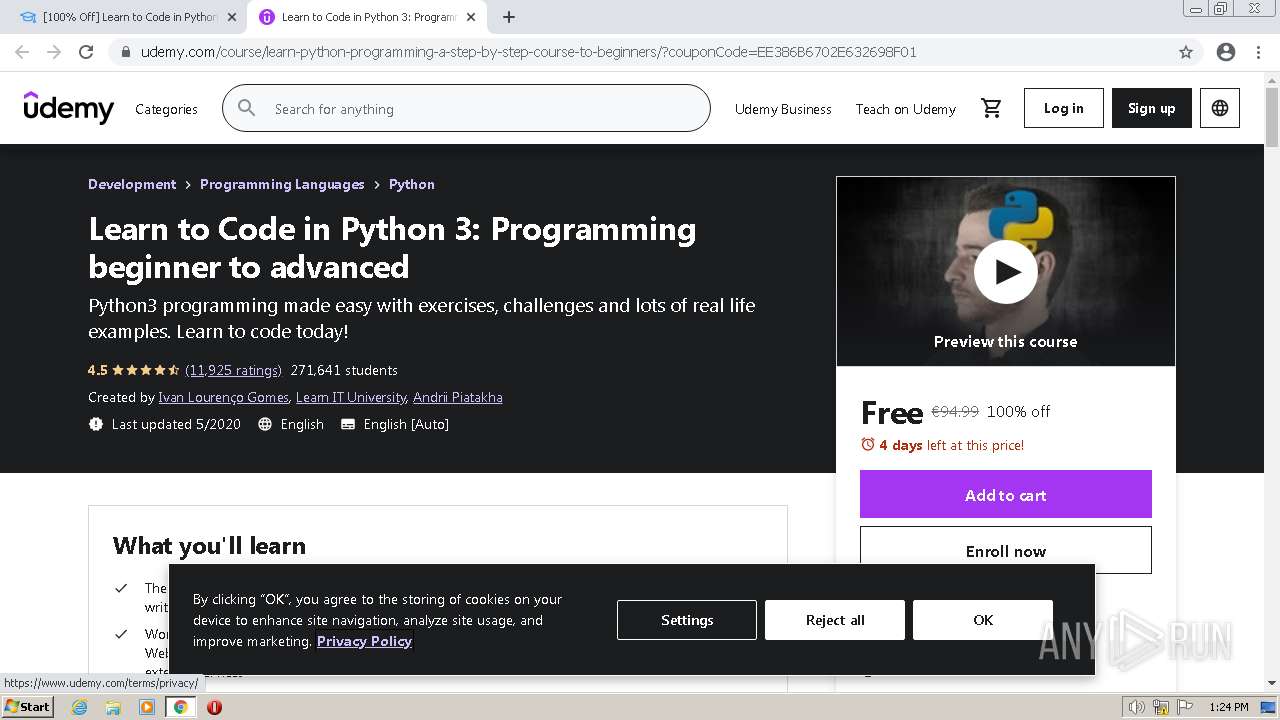Click the '271,641 students' text
Screen dimensions: 1280x720
point(344,370)
